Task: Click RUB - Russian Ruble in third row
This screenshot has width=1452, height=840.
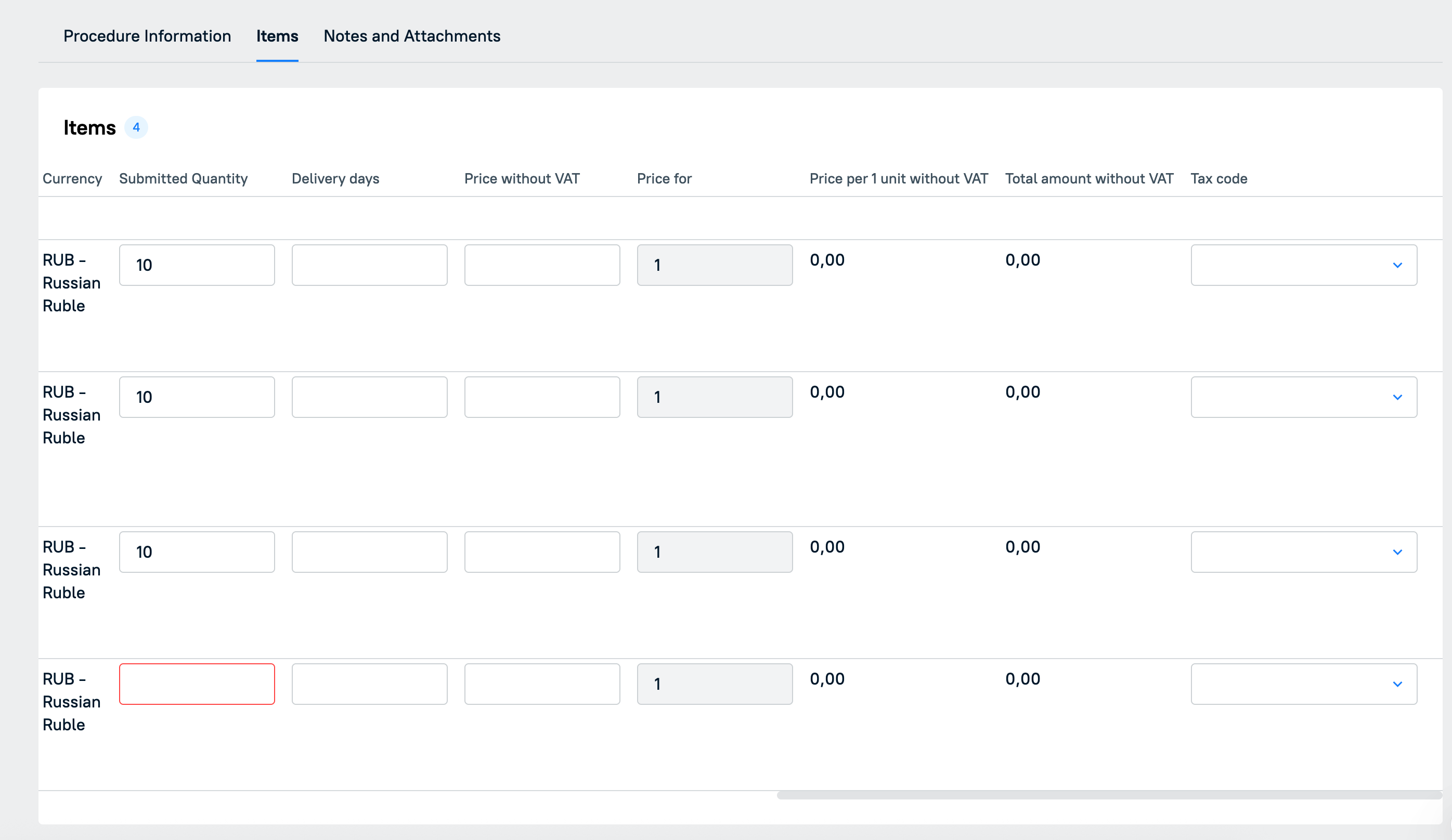Action: pos(71,569)
